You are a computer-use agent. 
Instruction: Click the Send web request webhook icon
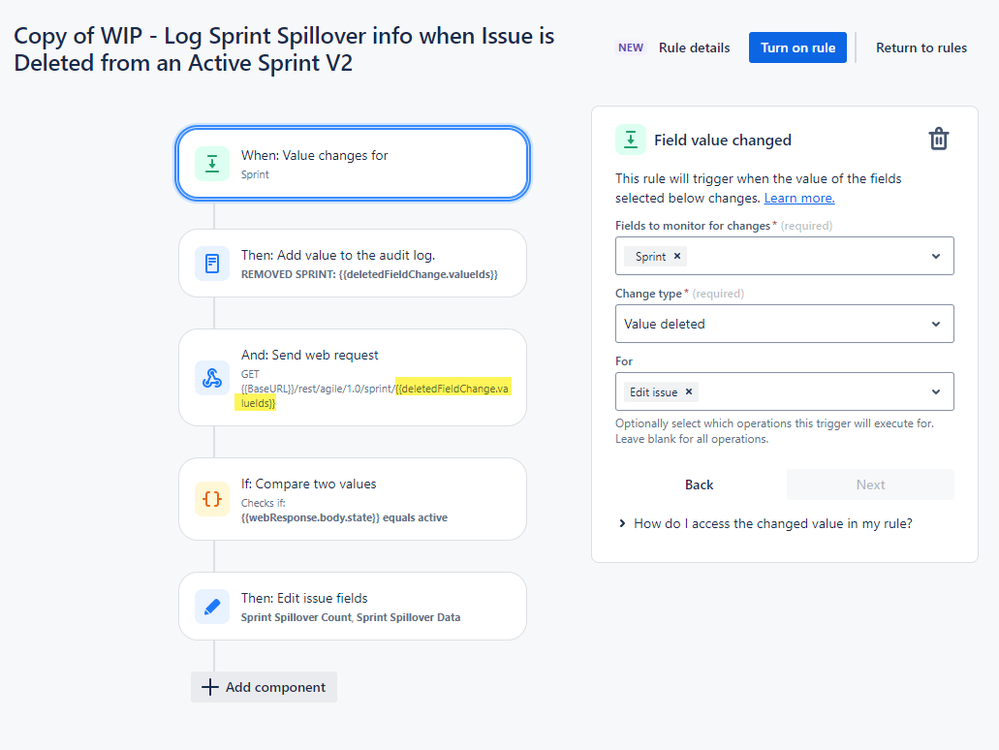coord(212,378)
